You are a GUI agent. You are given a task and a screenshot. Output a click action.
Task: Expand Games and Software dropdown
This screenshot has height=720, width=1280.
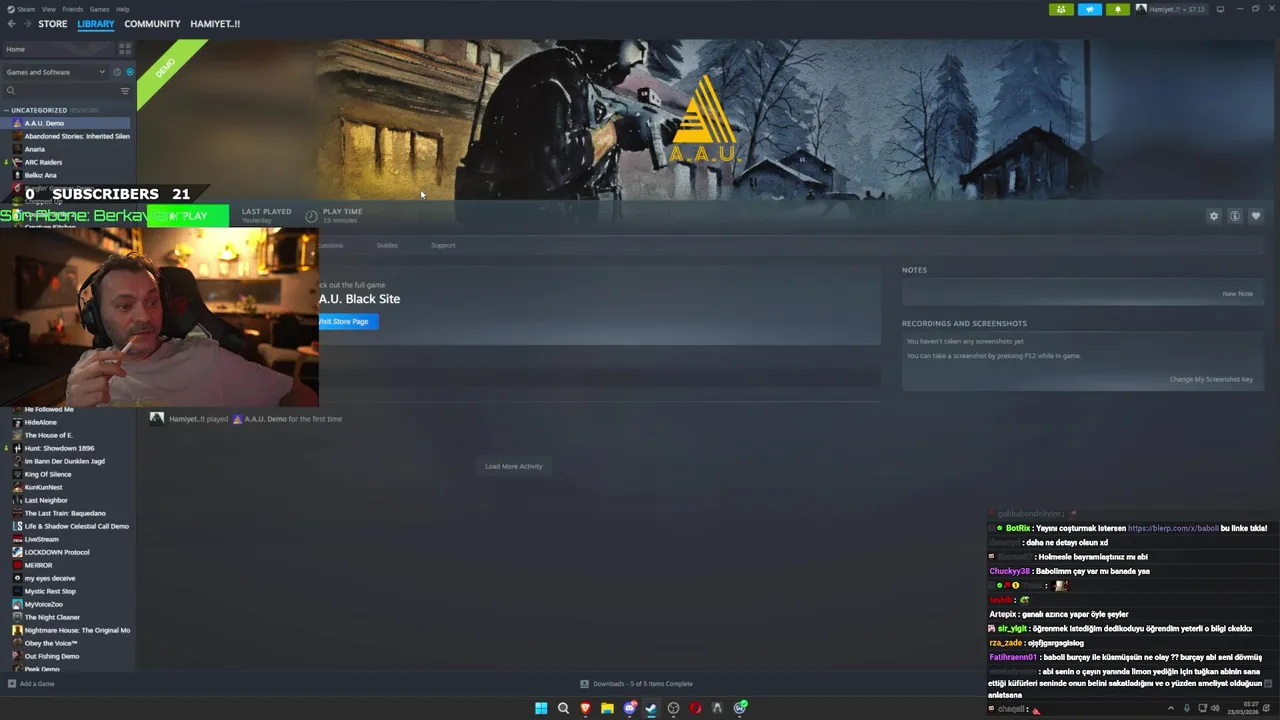coord(55,72)
